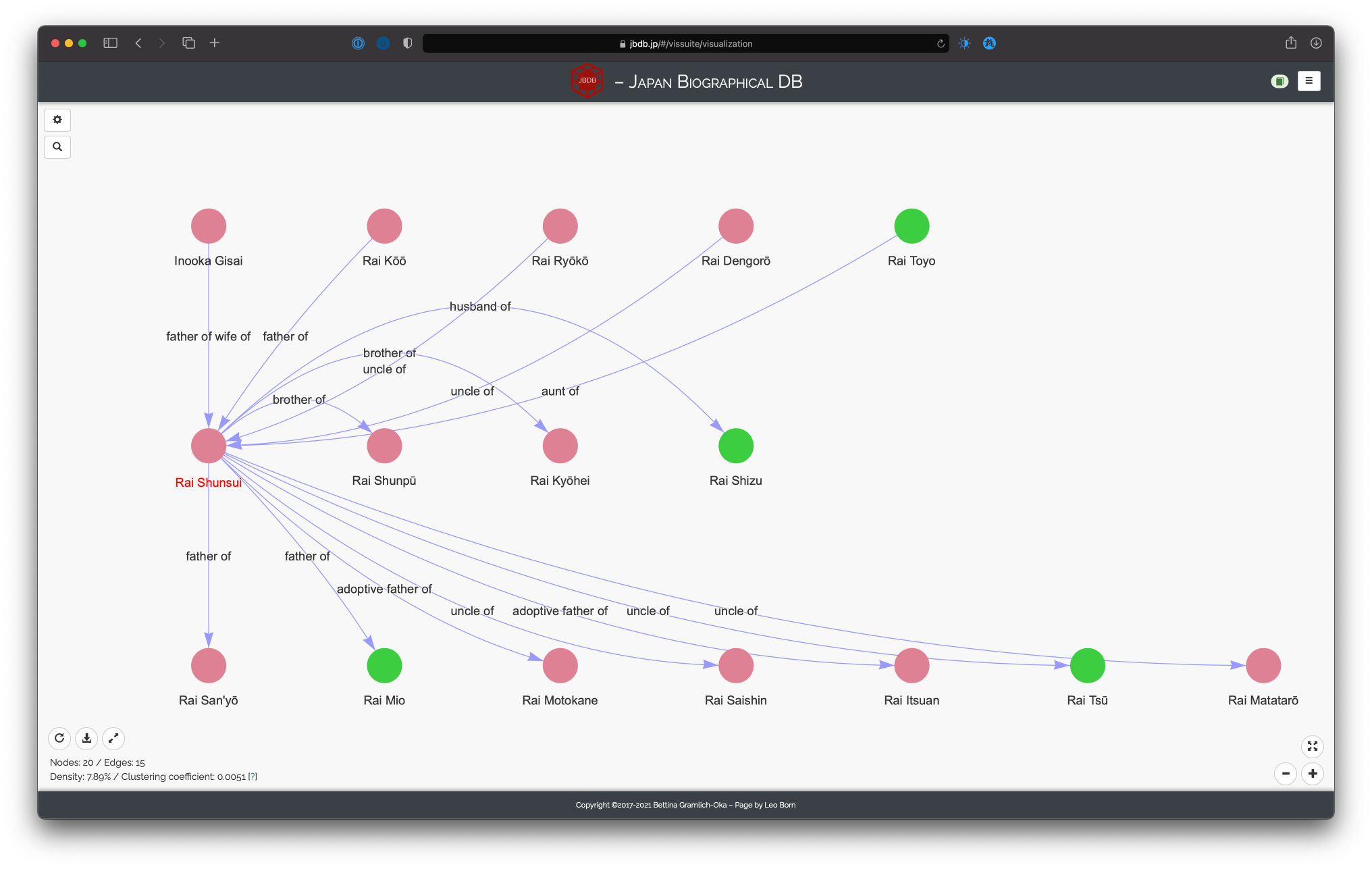Download the graph image
The height and width of the screenshot is (869, 1372).
click(86, 738)
